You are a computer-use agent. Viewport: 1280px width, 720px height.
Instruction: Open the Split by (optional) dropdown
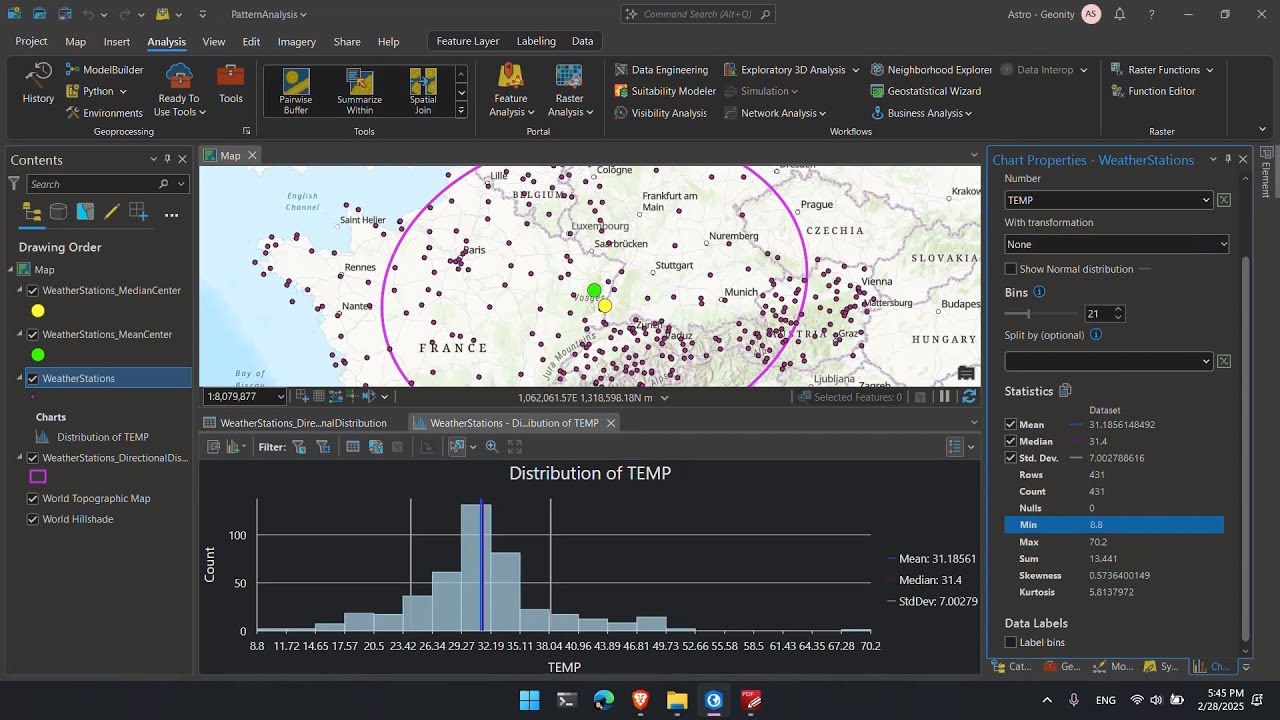1108,361
